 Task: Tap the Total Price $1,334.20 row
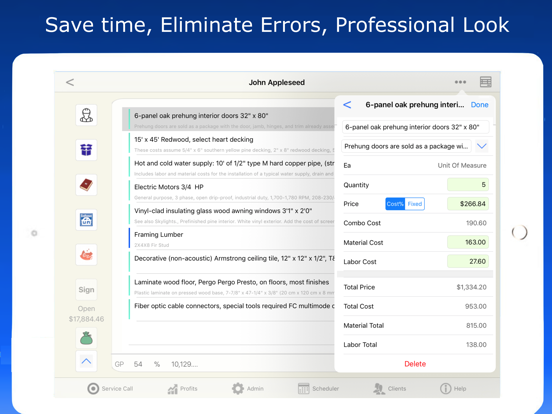[415, 287]
